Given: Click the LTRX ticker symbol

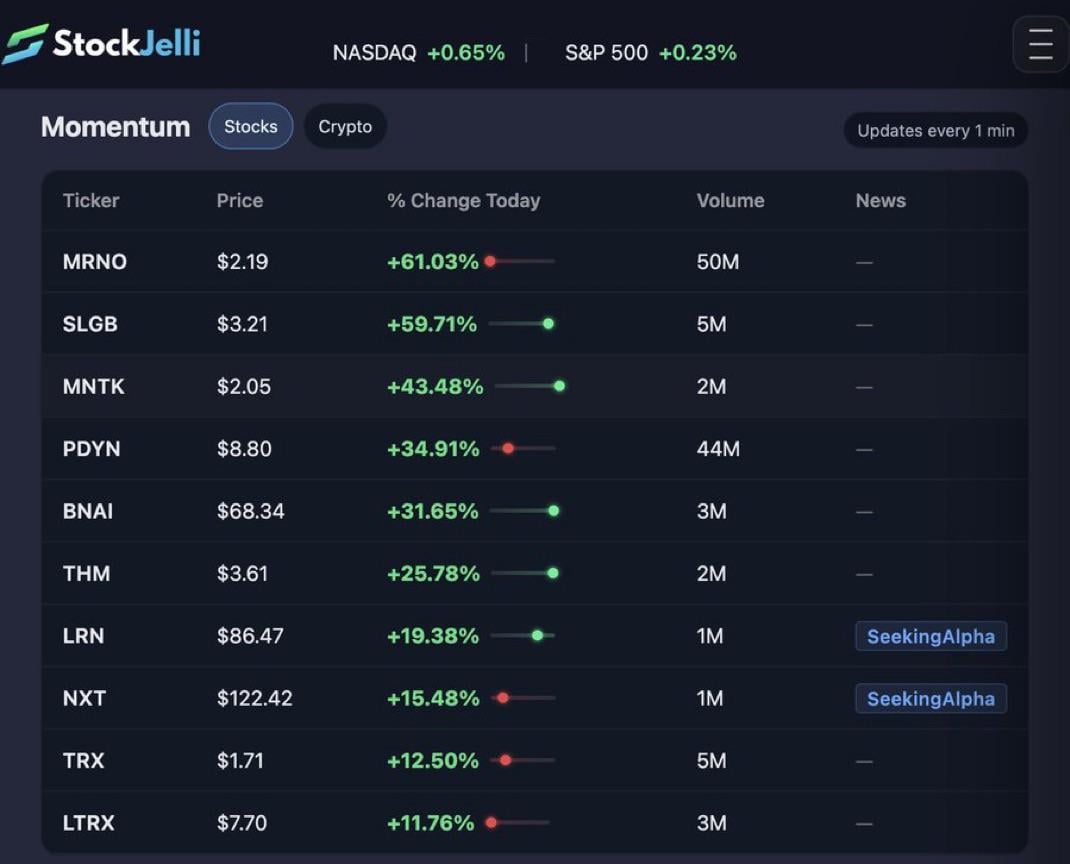Looking at the screenshot, I should click(x=88, y=823).
